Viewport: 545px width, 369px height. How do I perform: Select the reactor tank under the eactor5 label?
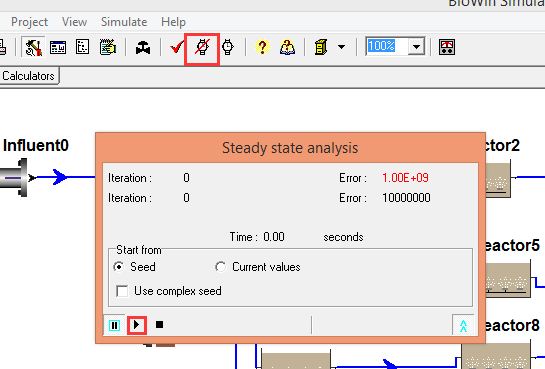coord(508,280)
